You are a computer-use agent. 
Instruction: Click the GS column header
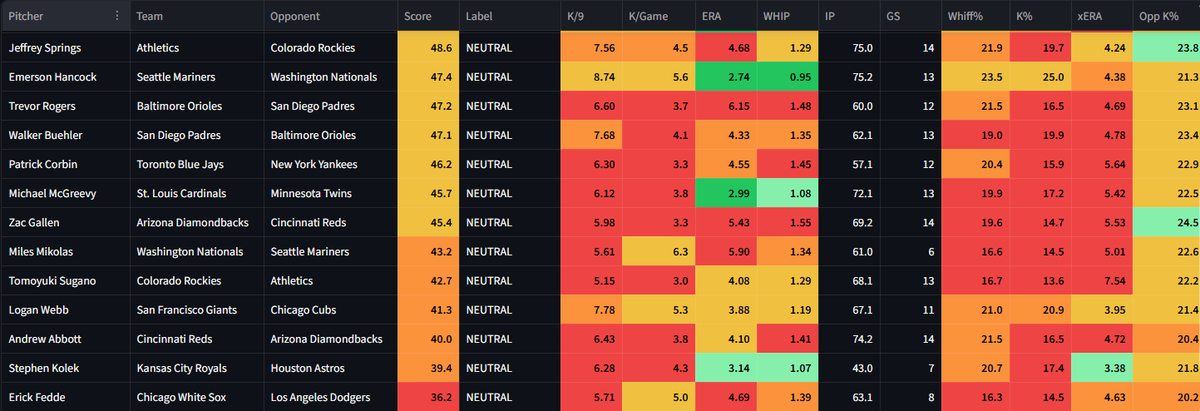[x=909, y=16]
